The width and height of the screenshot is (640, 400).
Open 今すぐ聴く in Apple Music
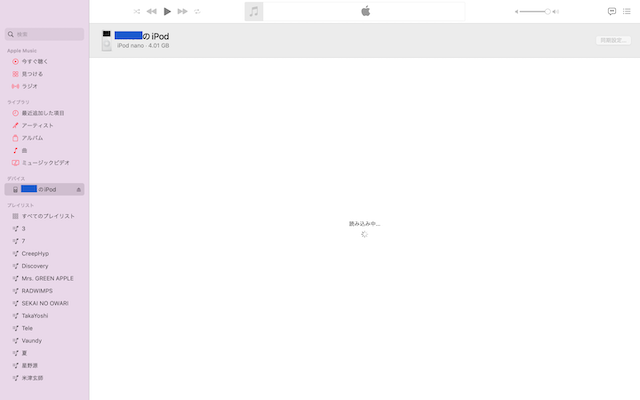(44, 62)
